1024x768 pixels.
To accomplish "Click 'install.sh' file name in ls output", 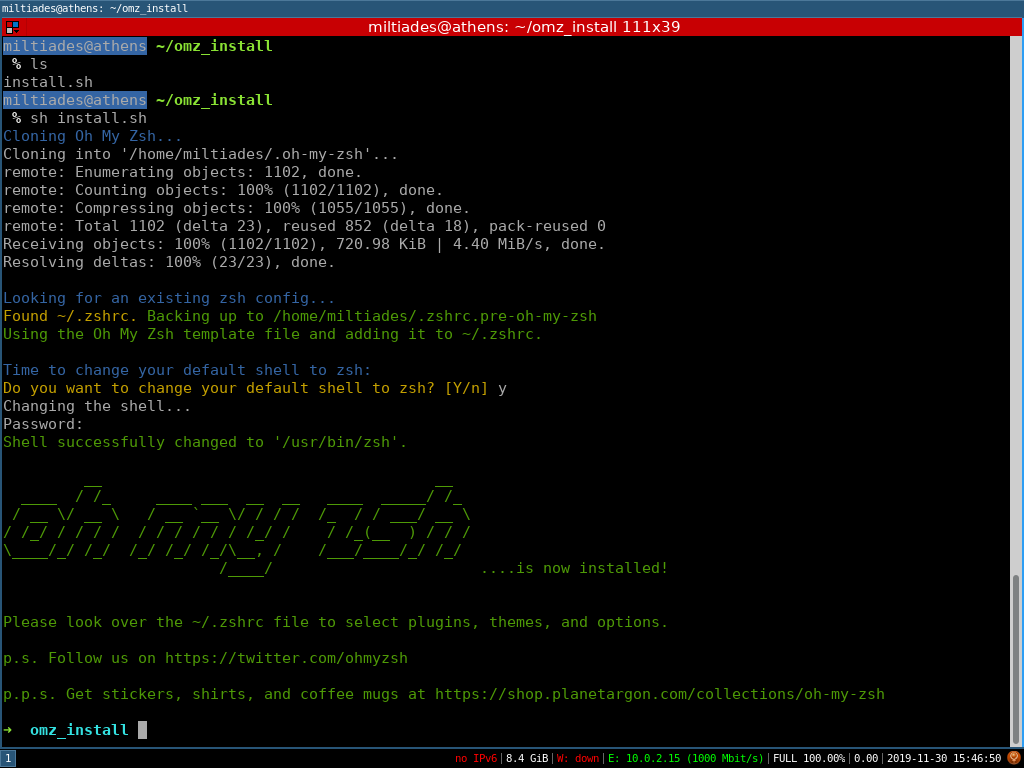I will pyautogui.click(x=48, y=82).
